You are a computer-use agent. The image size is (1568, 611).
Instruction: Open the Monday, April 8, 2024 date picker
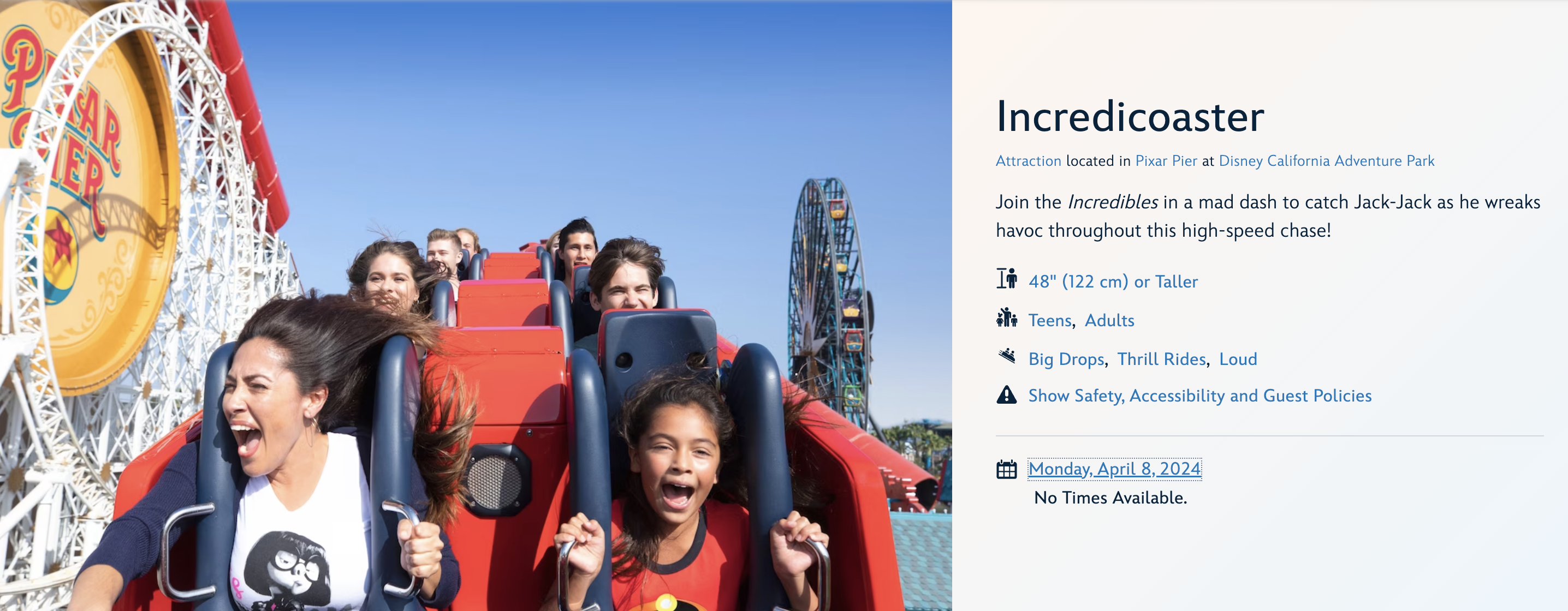coord(1114,469)
